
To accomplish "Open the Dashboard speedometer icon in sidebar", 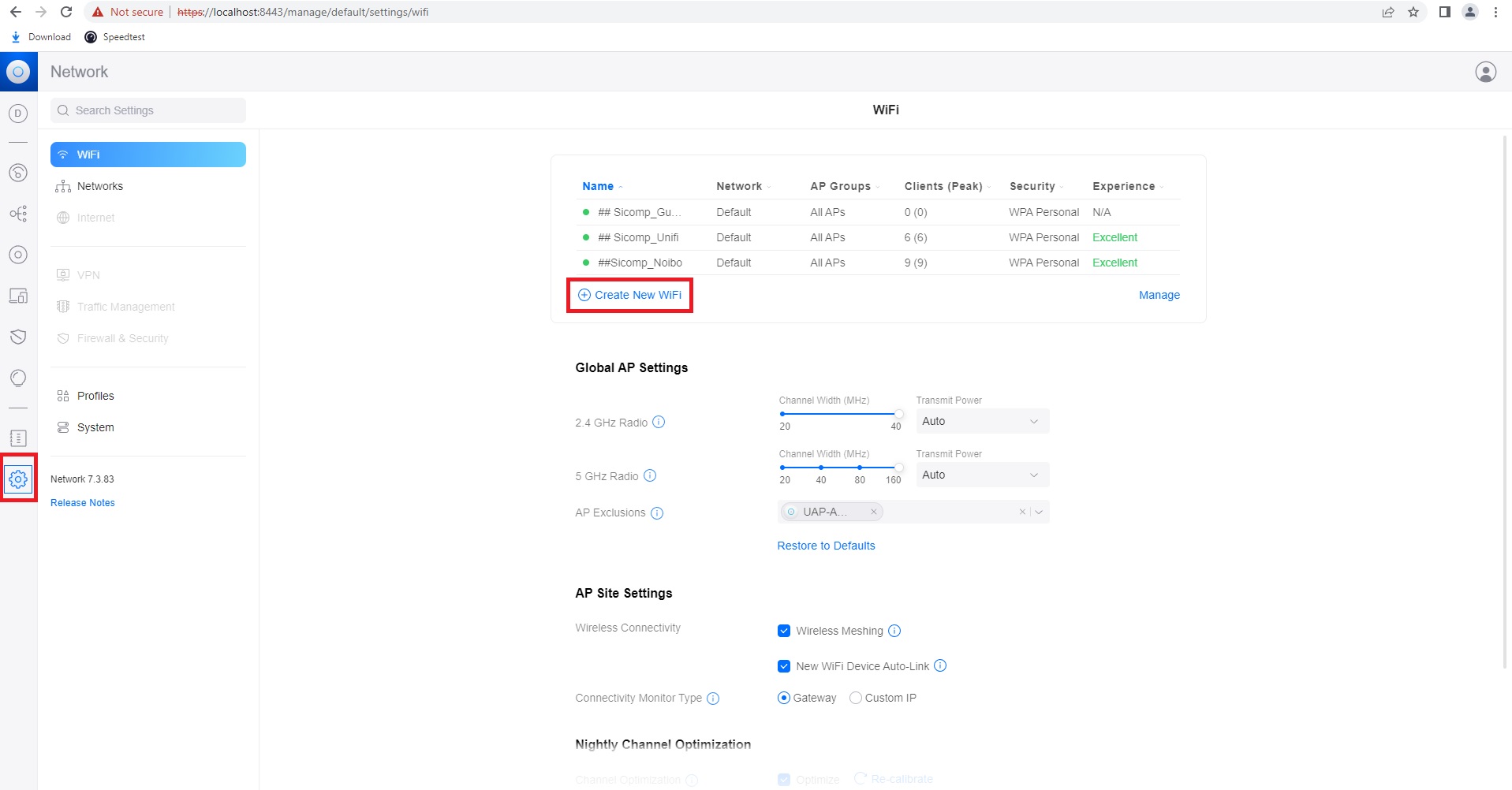I will point(18,173).
